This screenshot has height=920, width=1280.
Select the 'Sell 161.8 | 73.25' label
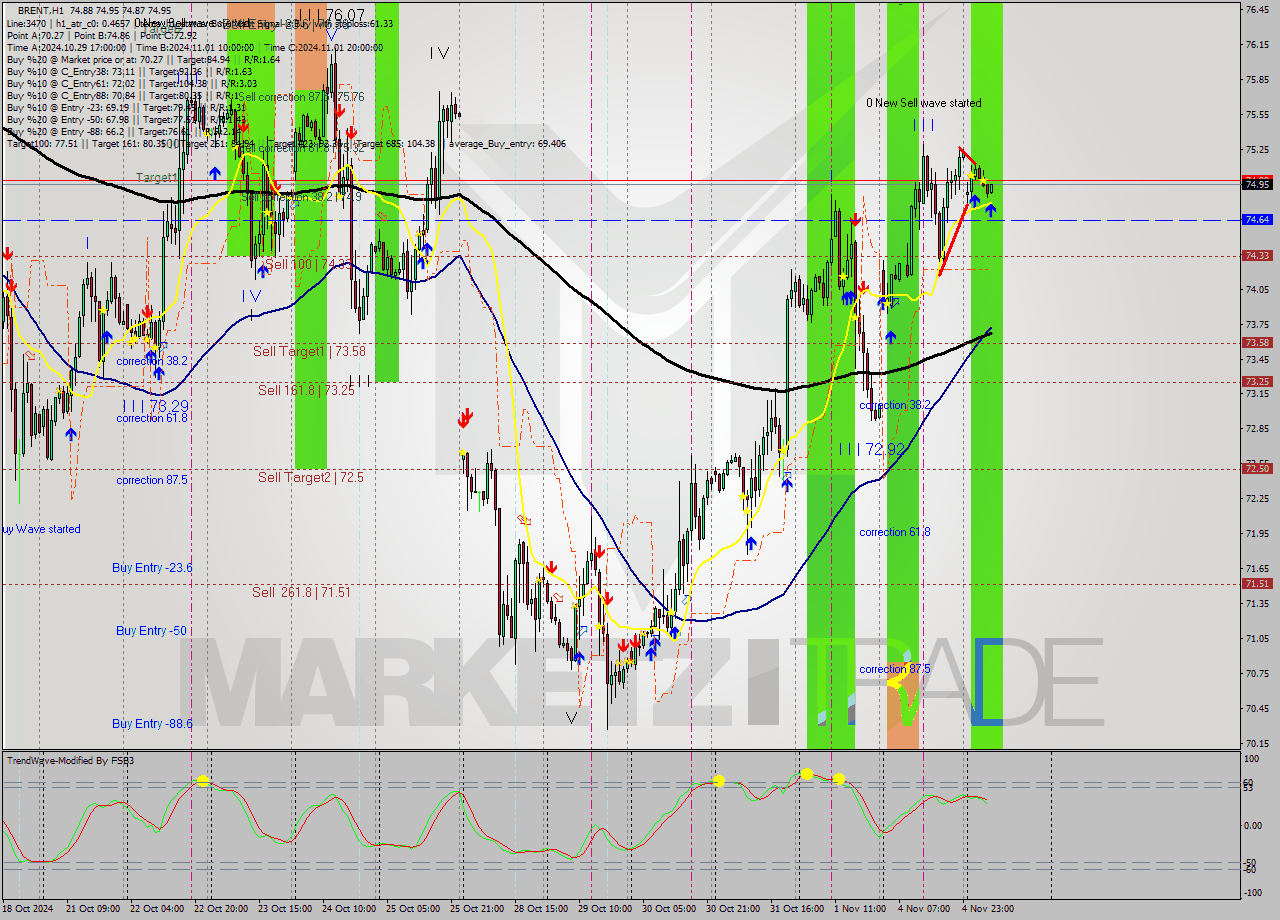pyautogui.click(x=306, y=390)
